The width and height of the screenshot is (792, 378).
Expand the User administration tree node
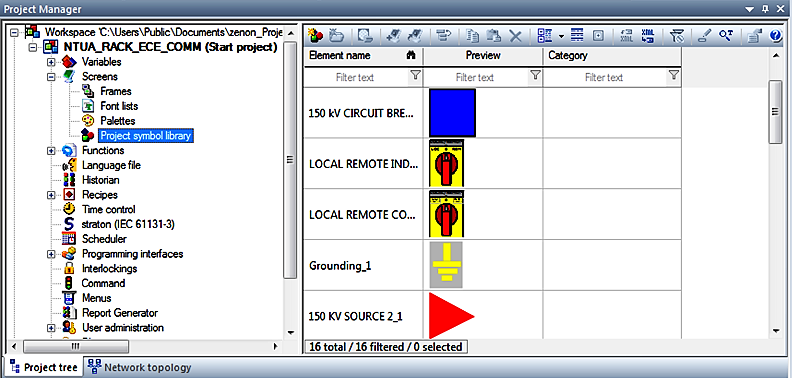coord(51,327)
